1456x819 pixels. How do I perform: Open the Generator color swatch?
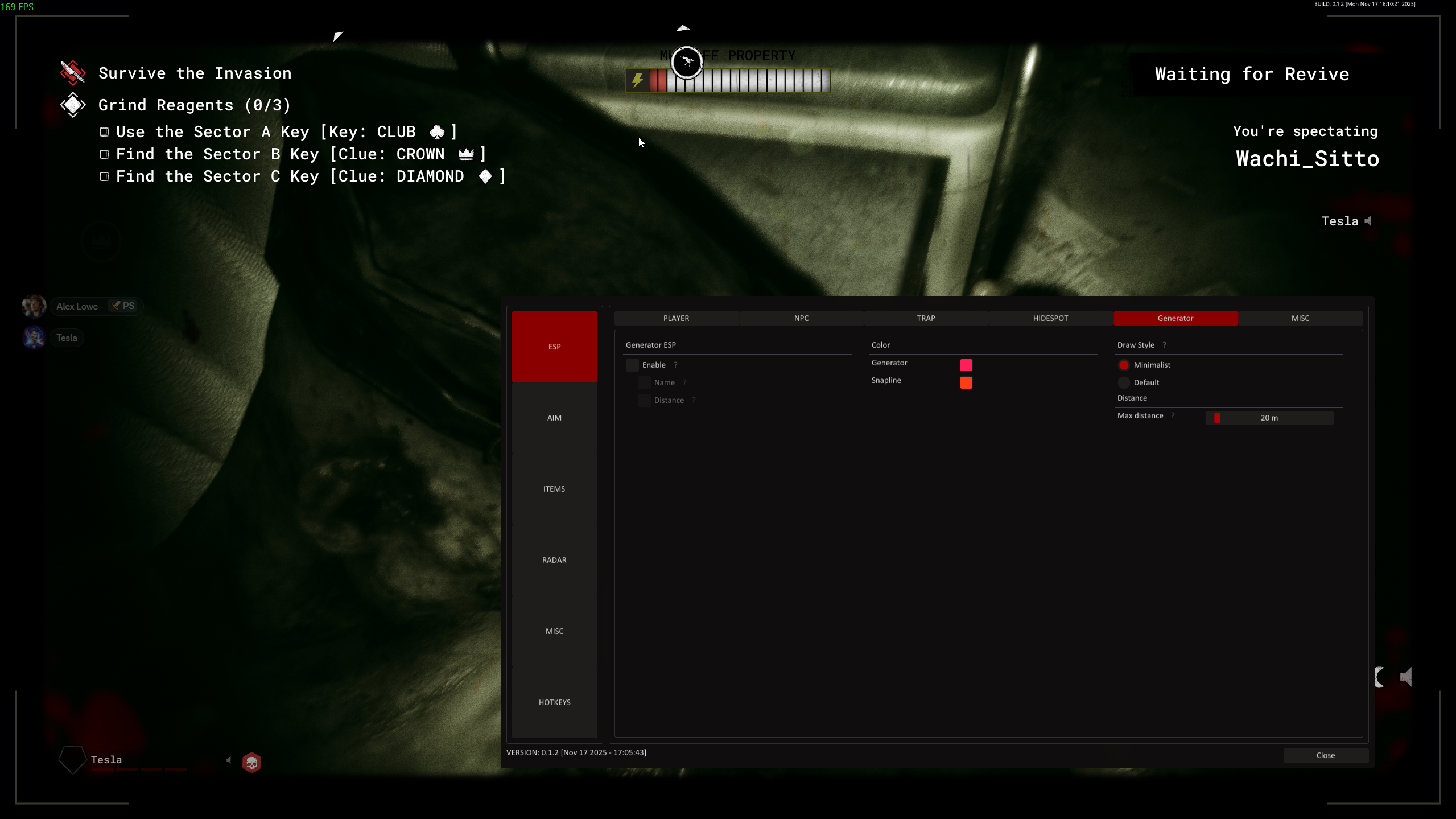click(x=966, y=365)
